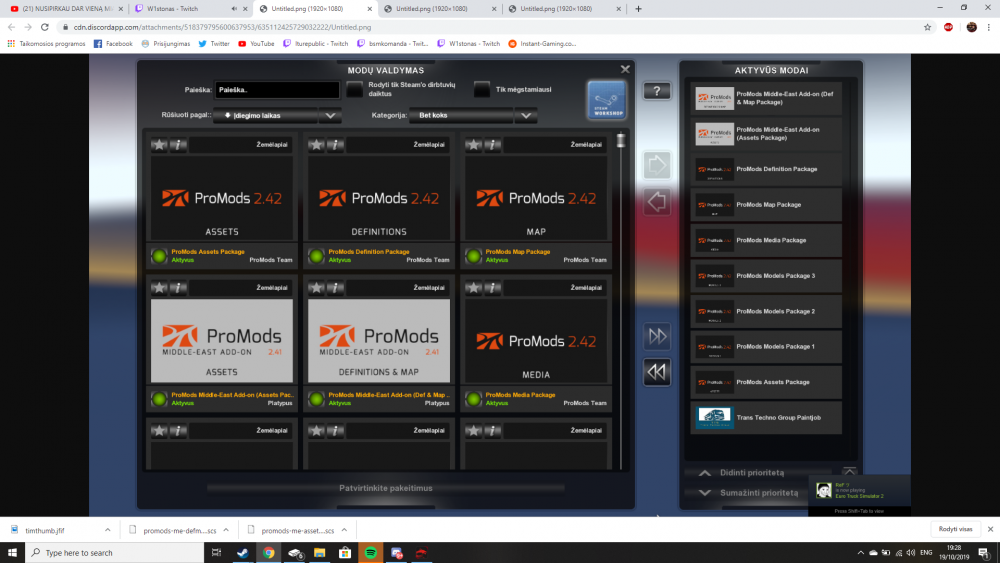This screenshot has height=563, width=1000.
Task: Open File Explorer from the taskbar
Action: coord(320,553)
